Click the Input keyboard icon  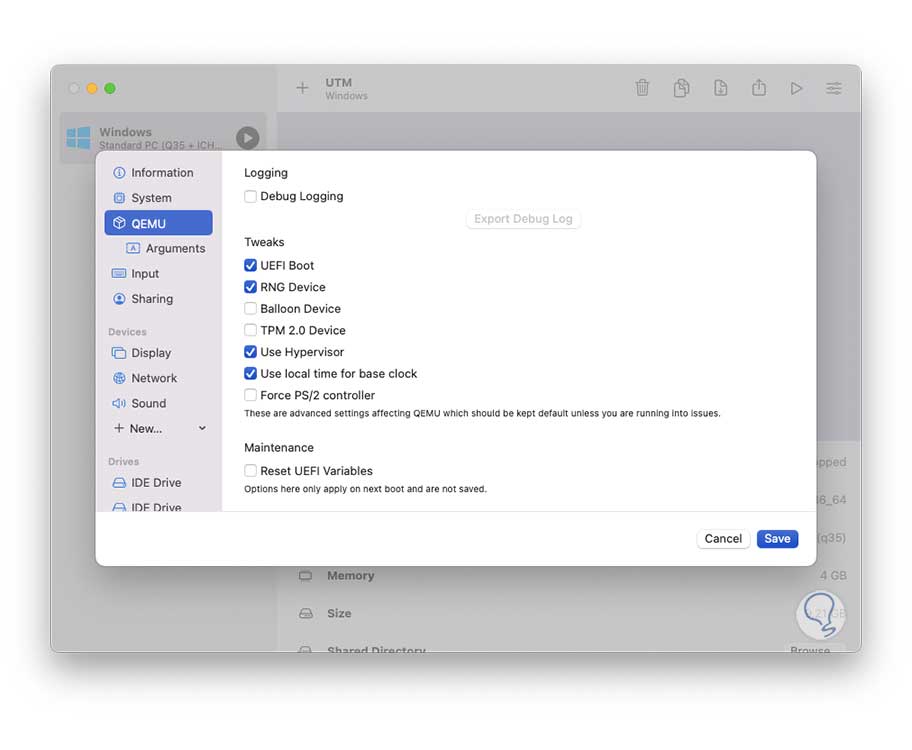click(x=119, y=273)
